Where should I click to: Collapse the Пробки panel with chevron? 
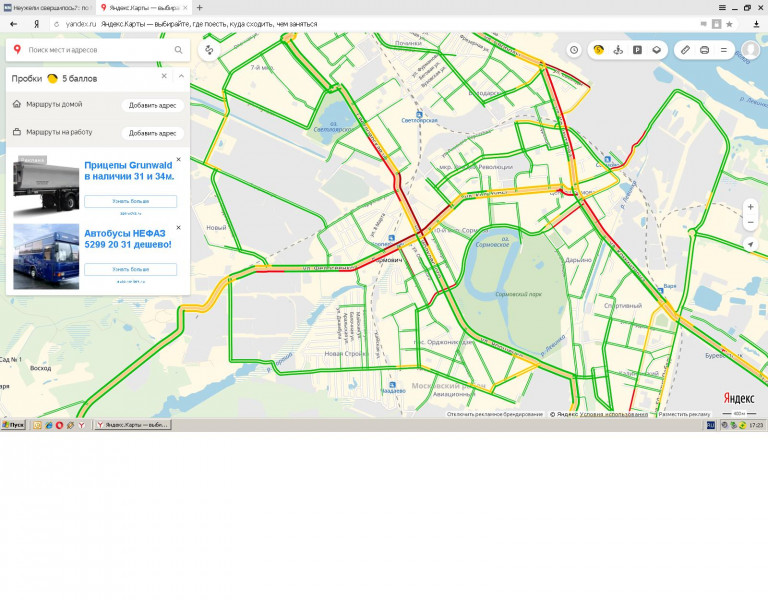coord(181,76)
